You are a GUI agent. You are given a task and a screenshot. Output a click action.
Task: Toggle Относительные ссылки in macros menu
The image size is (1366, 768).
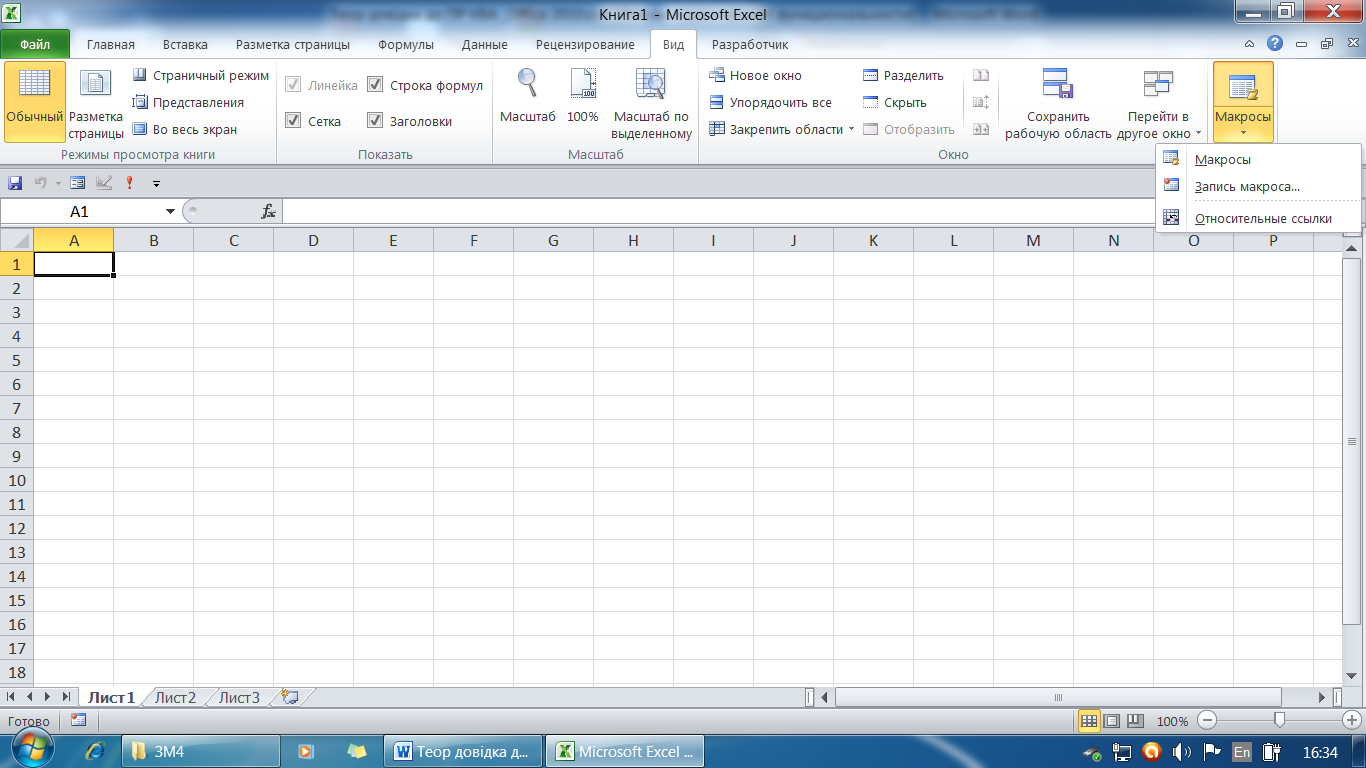coord(1258,218)
